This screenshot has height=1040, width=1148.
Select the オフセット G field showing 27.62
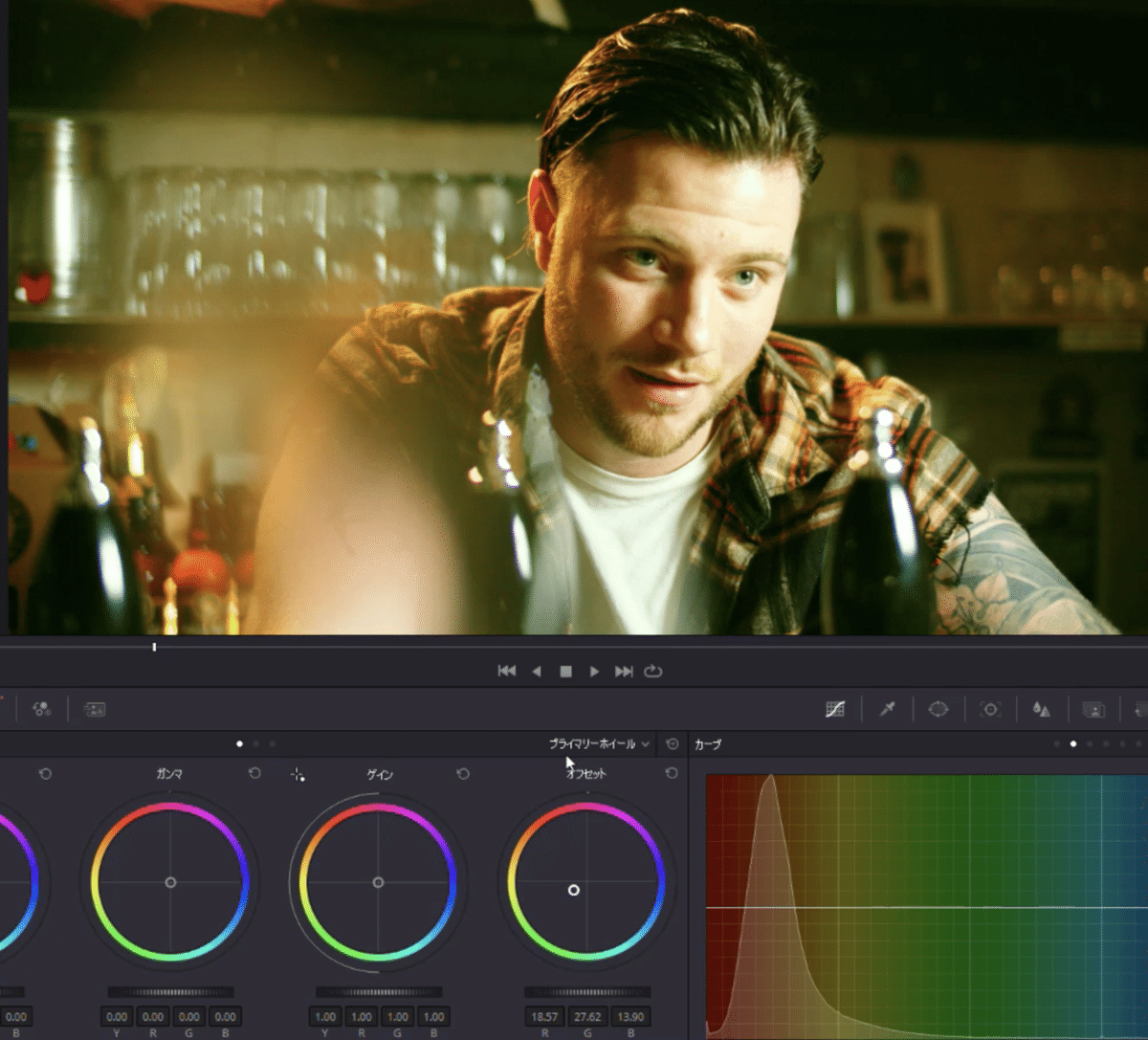[x=587, y=1017]
